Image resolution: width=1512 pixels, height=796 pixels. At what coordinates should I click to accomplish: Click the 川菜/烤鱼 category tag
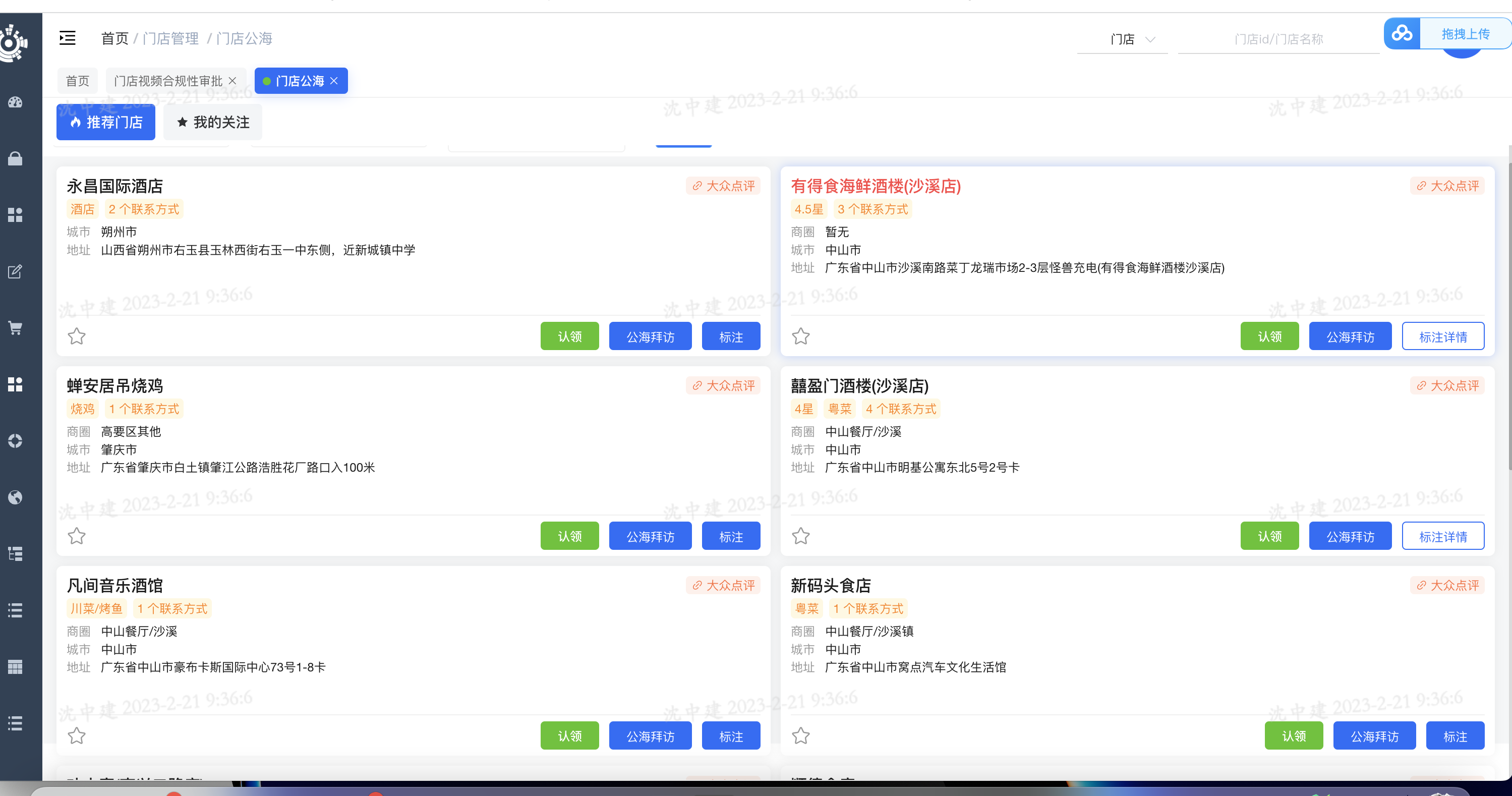(x=96, y=608)
